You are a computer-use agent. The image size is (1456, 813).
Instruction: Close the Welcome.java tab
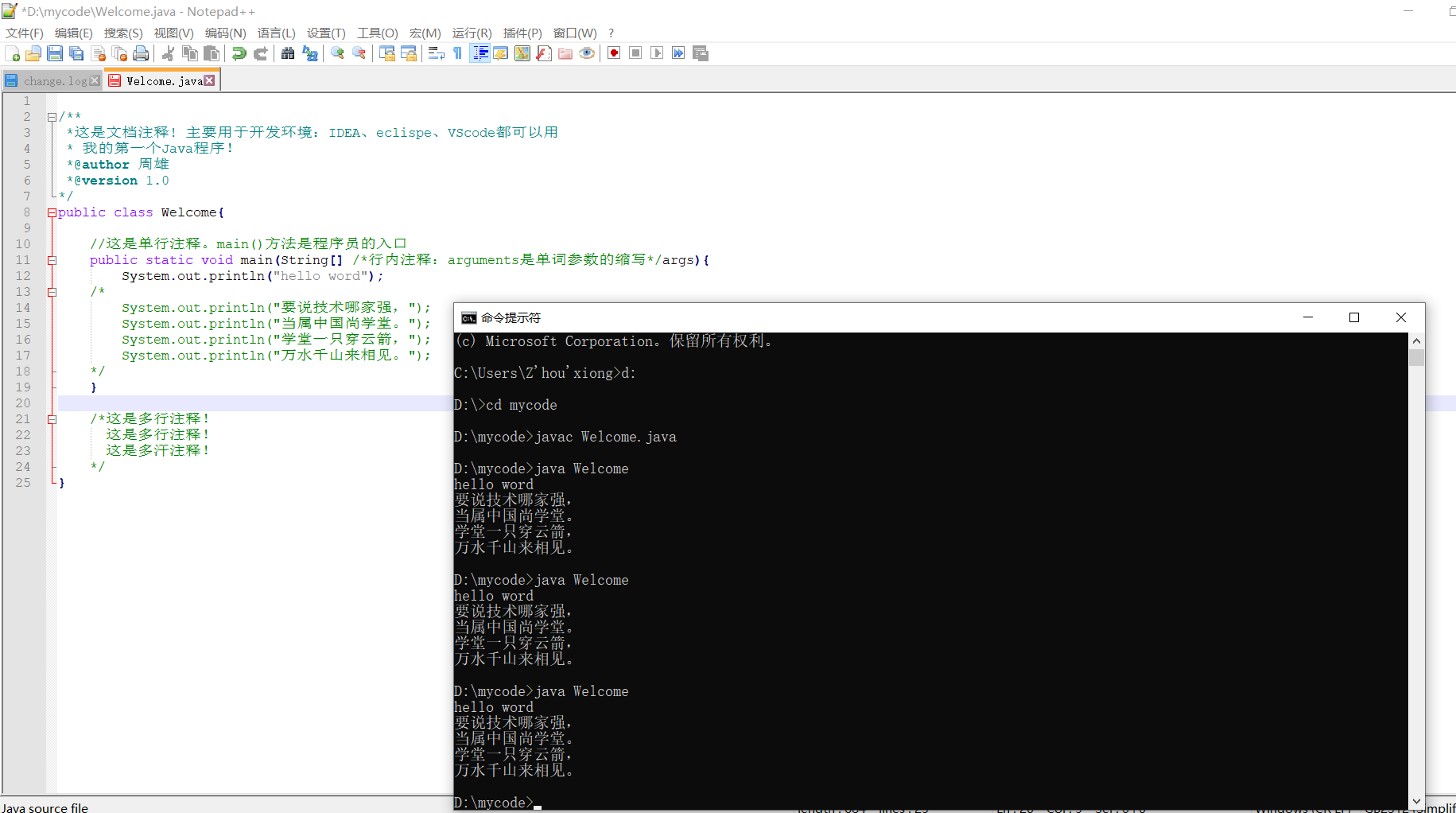(x=209, y=80)
